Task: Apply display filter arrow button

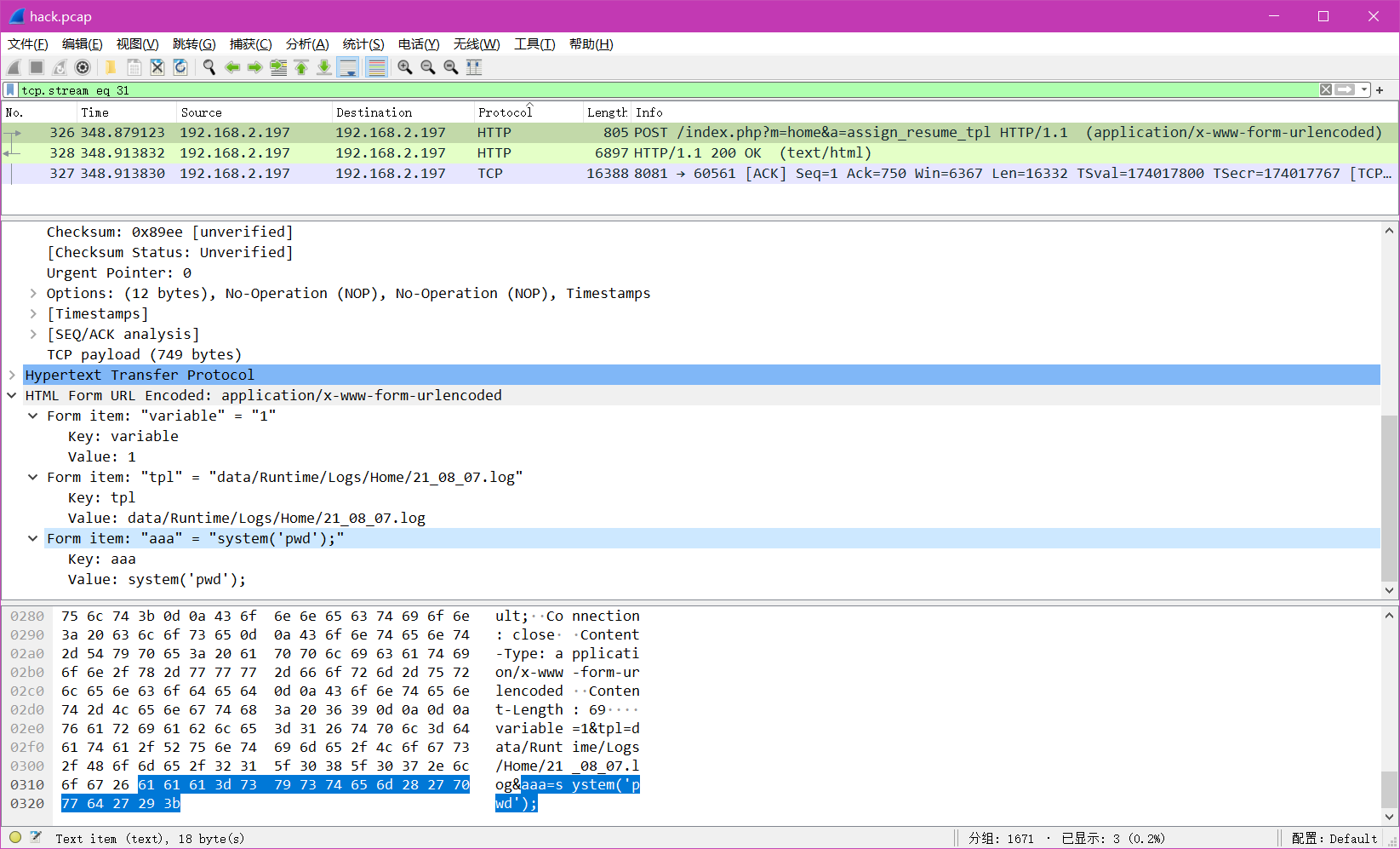Action: click(x=1345, y=90)
